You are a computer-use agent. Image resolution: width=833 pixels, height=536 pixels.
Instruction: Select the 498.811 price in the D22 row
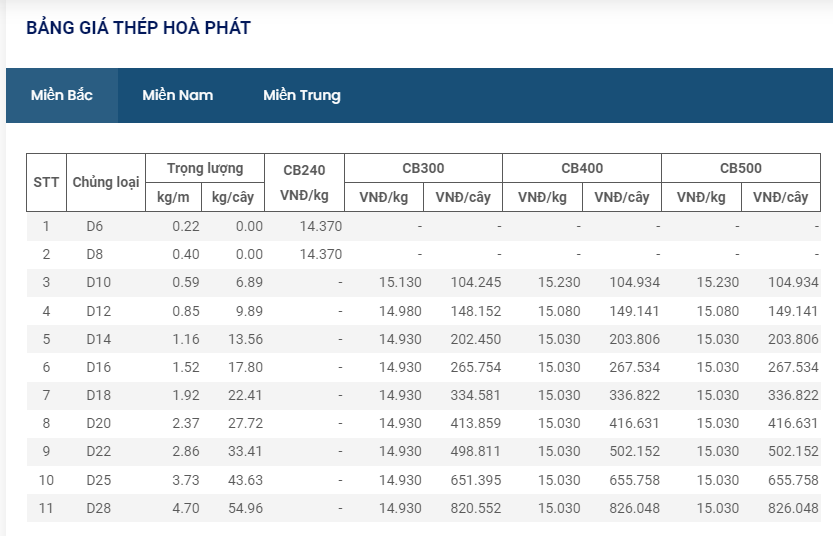coord(476,451)
